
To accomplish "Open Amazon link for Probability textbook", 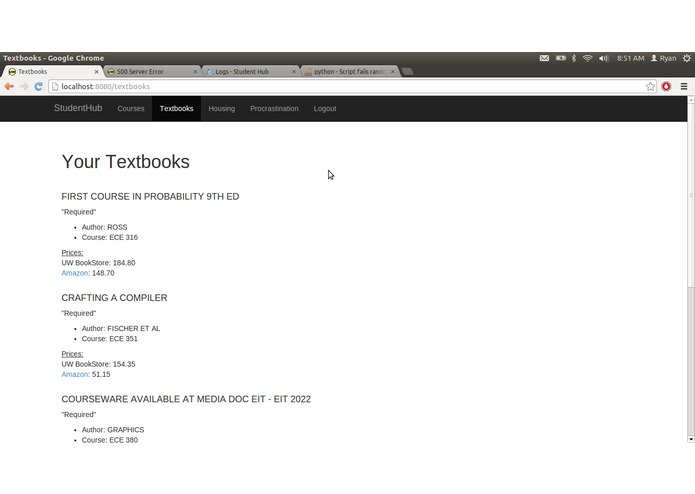I will (x=75, y=273).
